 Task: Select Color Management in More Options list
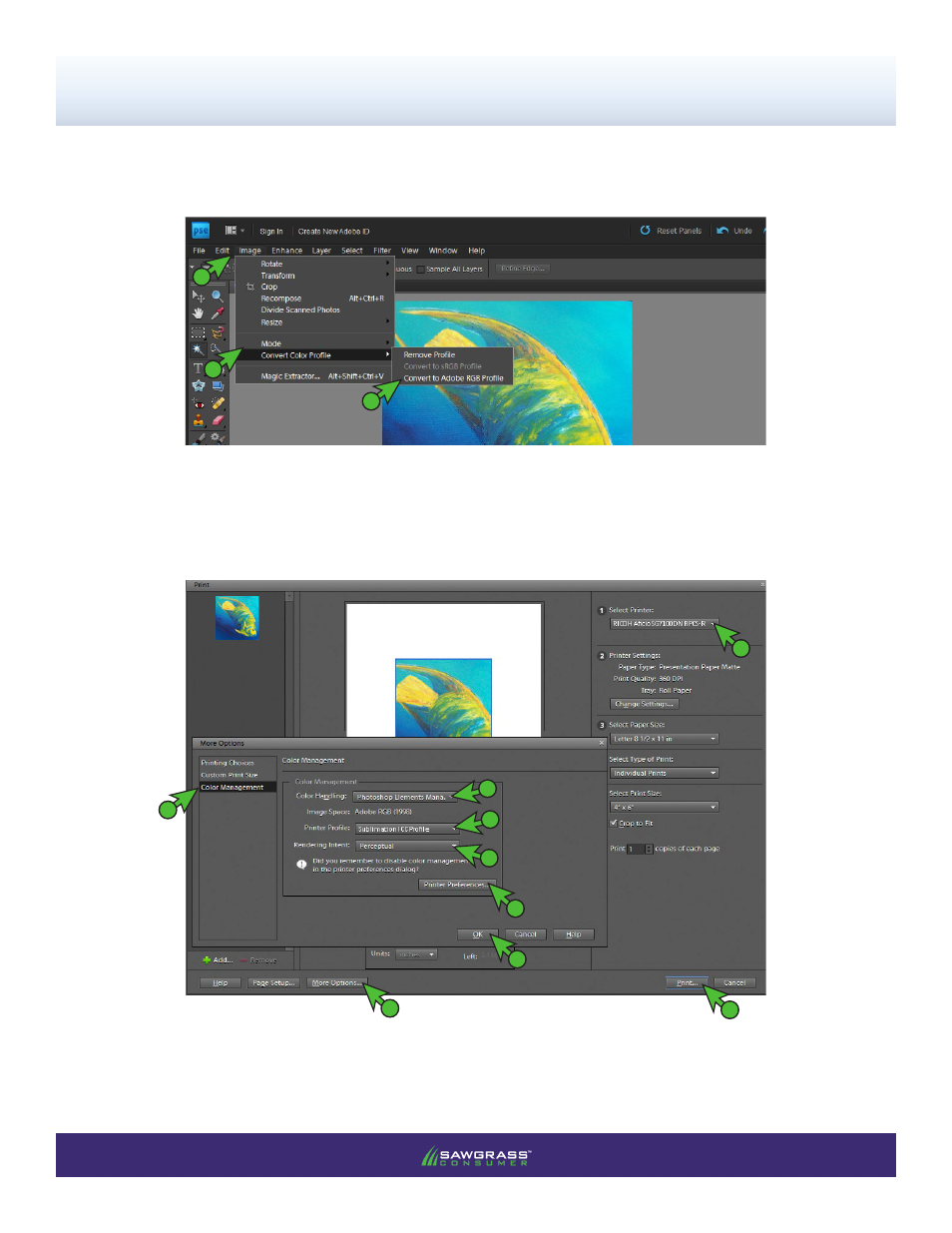tap(238, 788)
